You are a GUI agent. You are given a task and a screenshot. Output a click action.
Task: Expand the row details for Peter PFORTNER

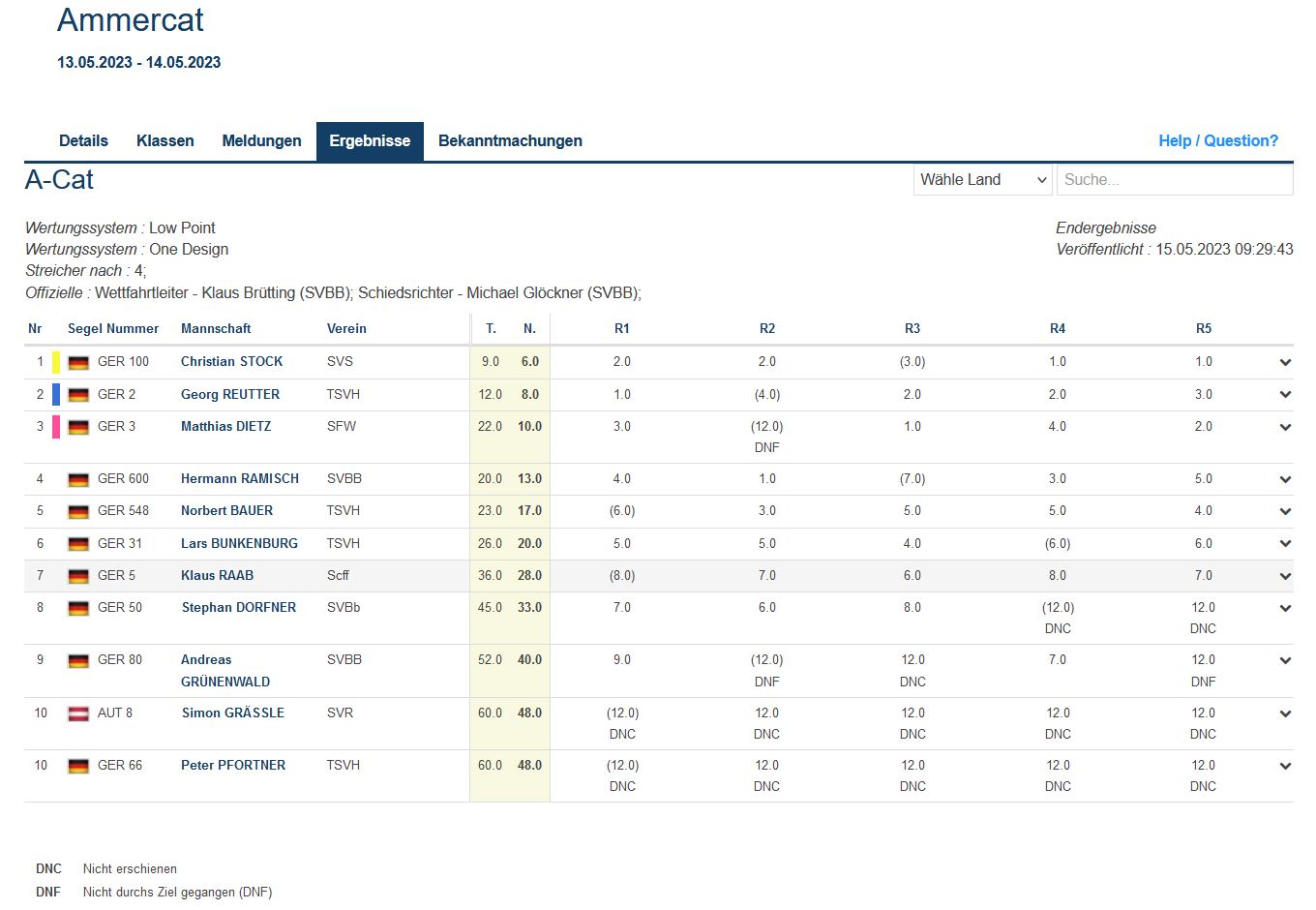[1285, 766]
